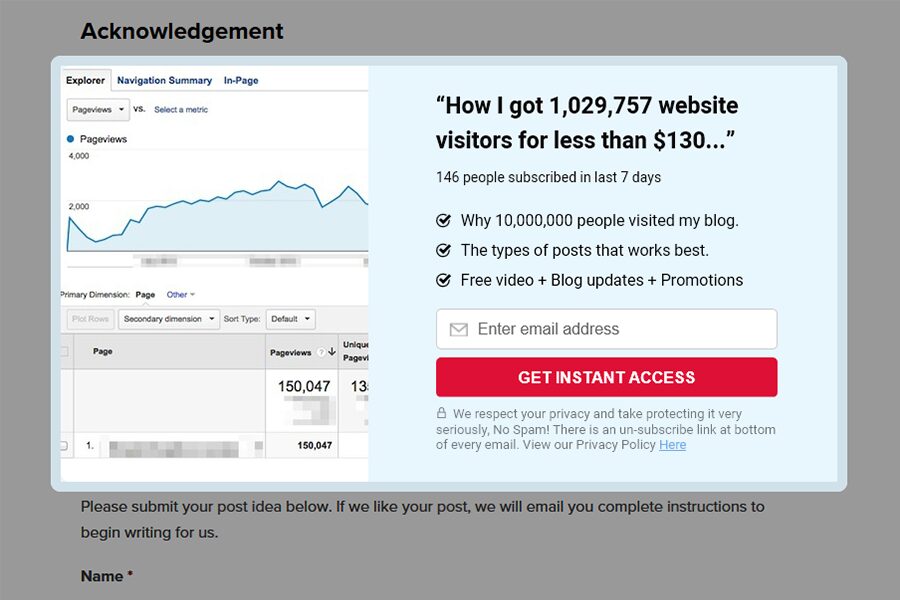
Task: Click the 'Select a metric' link
Action: 181,109
